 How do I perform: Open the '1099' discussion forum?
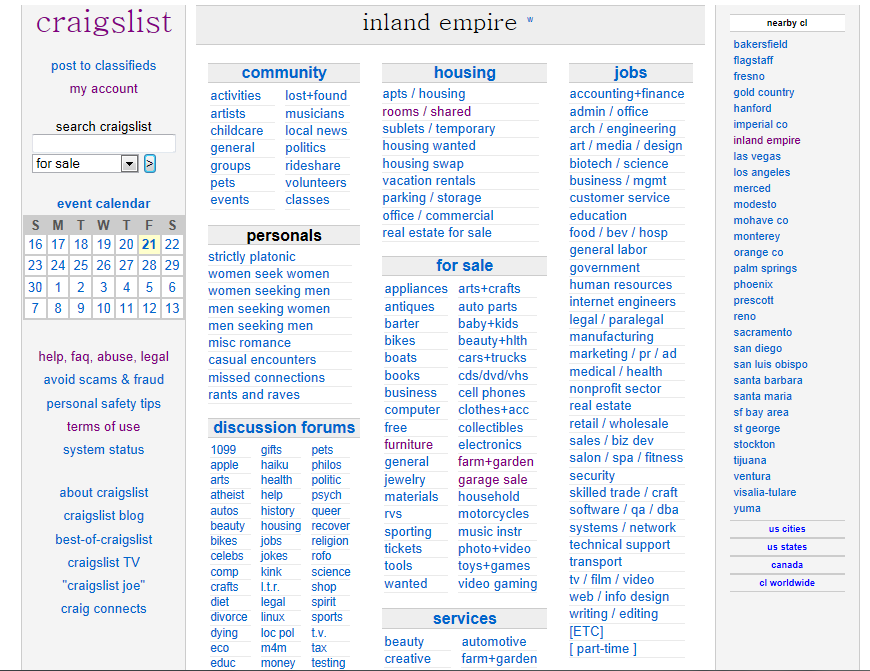pyautogui.click(x=223, y=450)
